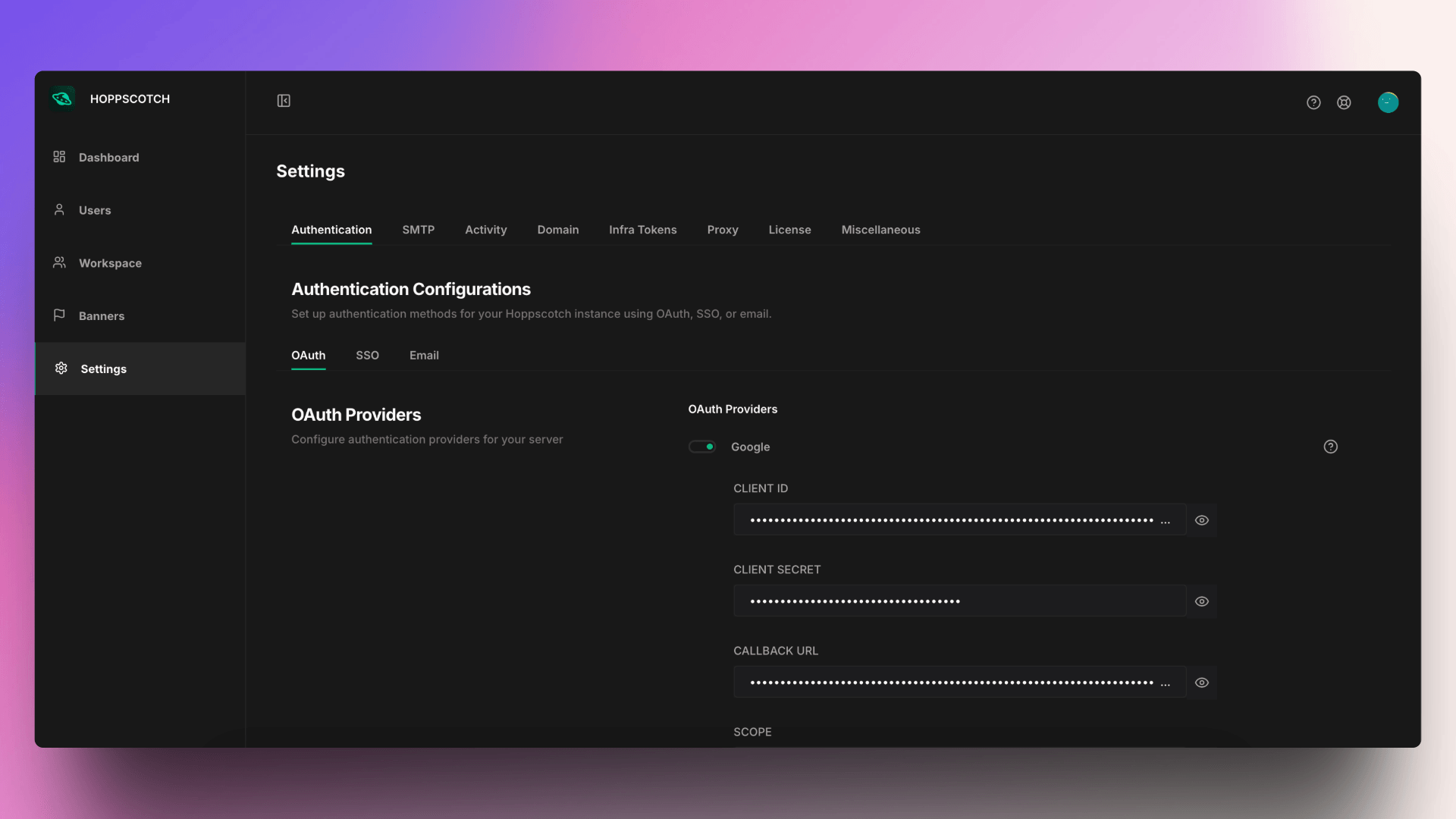Click the CALLBACK URL field label
The width and height of the screenshot is (1456, 819).
pos(776,651)
